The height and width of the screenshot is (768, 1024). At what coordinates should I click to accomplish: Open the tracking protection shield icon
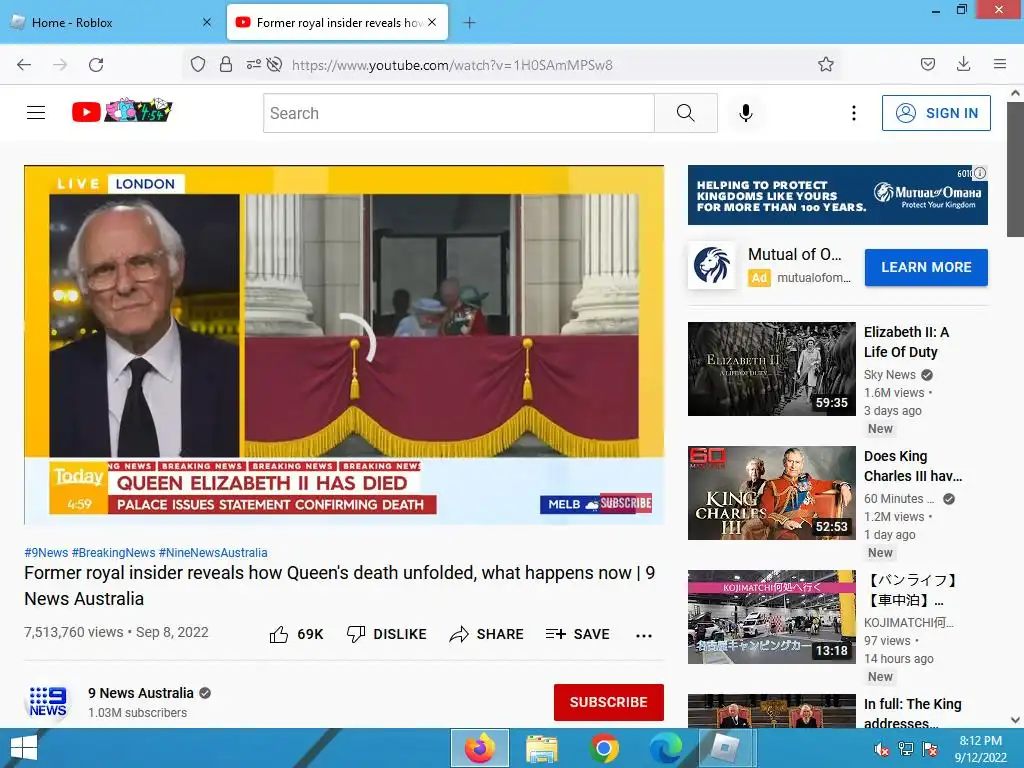[198, 64]
